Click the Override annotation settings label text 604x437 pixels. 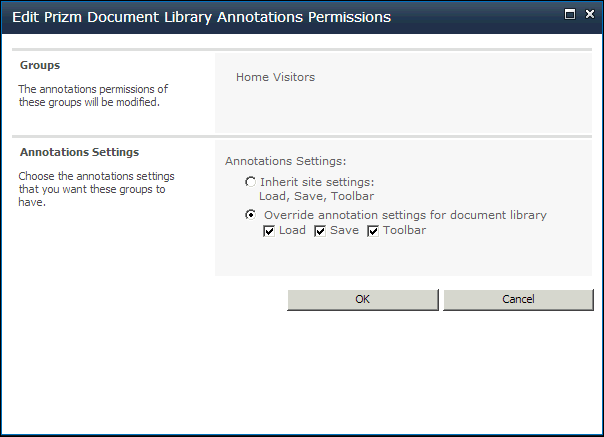405,215
